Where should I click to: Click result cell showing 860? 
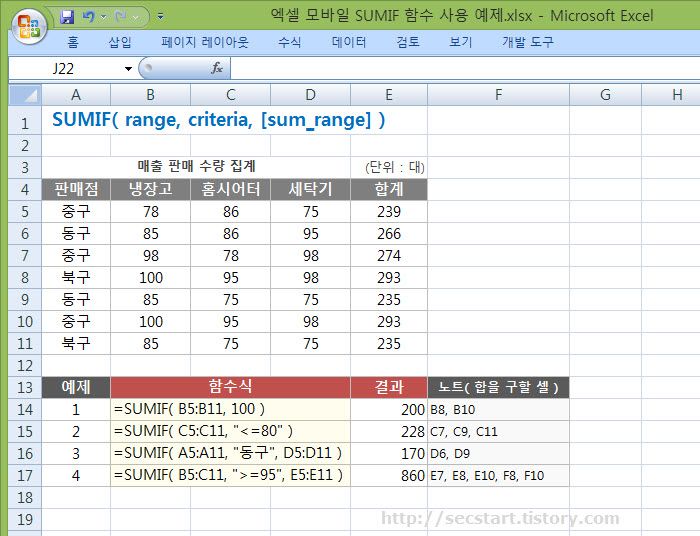tap(389, 475)
